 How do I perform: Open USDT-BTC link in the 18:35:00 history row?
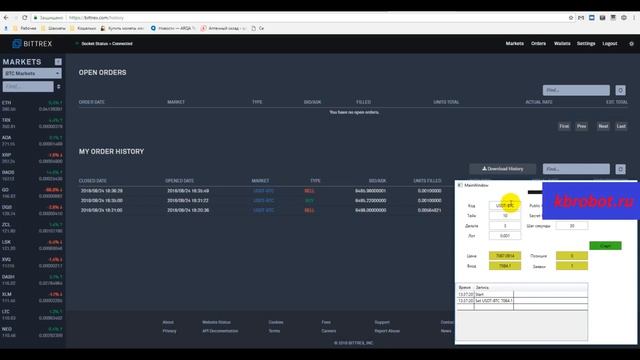pos(263,201)
